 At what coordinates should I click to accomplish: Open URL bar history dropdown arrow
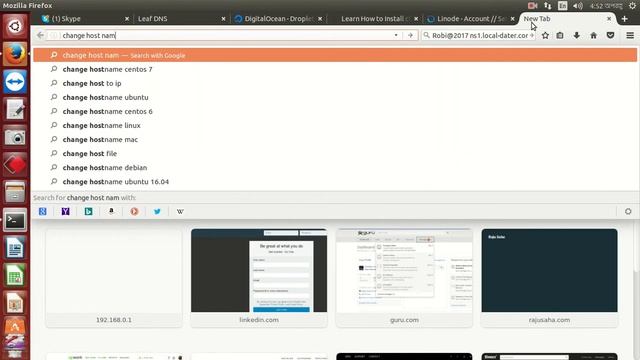pos(396,36)
